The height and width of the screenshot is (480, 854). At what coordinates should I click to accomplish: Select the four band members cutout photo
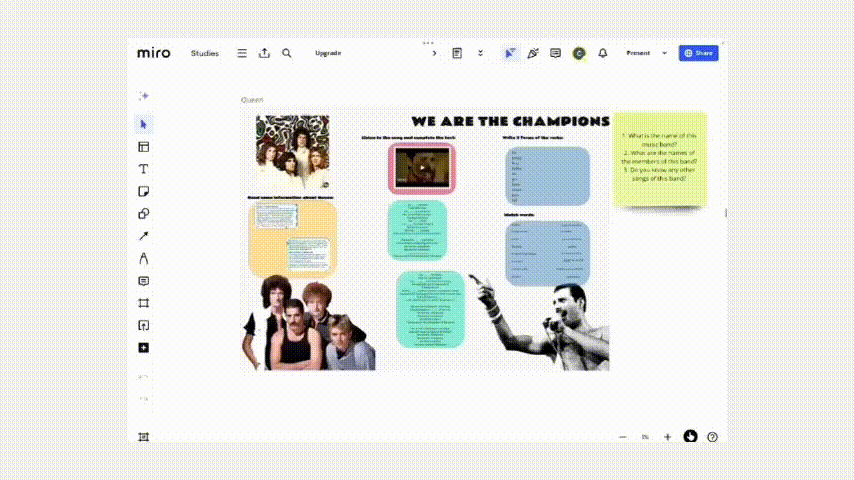(309, 323)
